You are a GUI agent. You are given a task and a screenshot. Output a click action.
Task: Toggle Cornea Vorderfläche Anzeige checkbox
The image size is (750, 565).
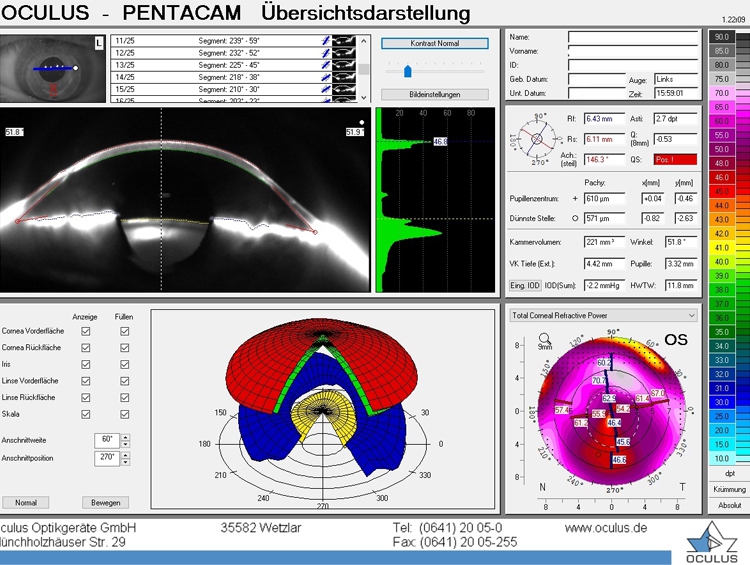(x=86, y=331)
